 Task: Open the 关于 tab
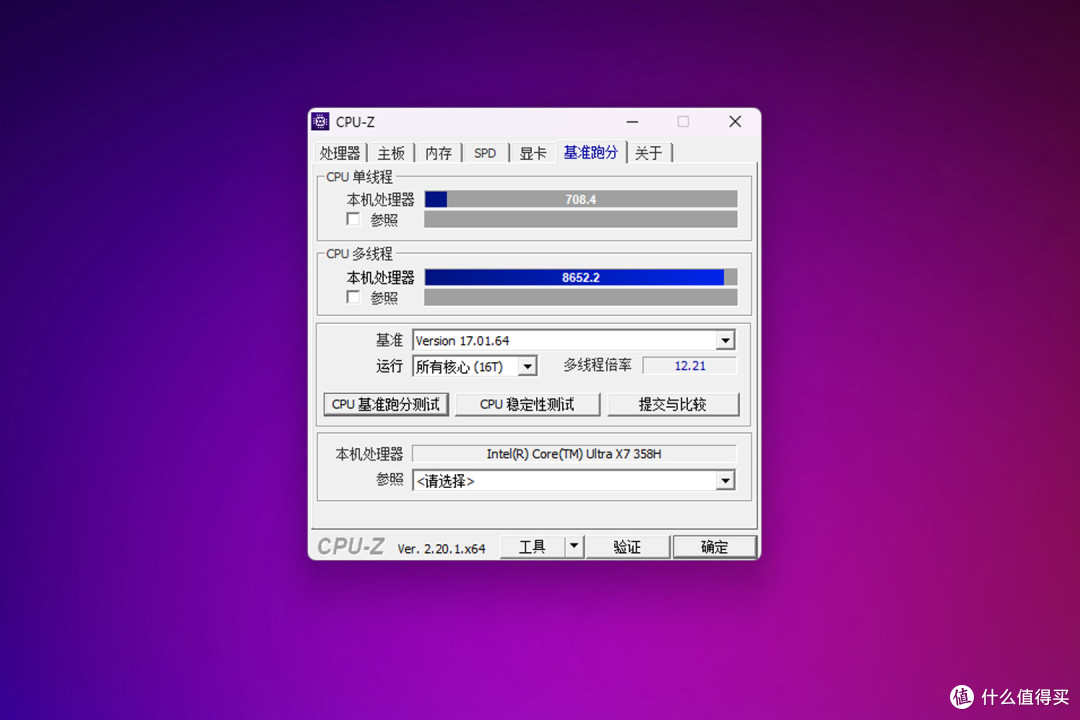pos(649,153)
